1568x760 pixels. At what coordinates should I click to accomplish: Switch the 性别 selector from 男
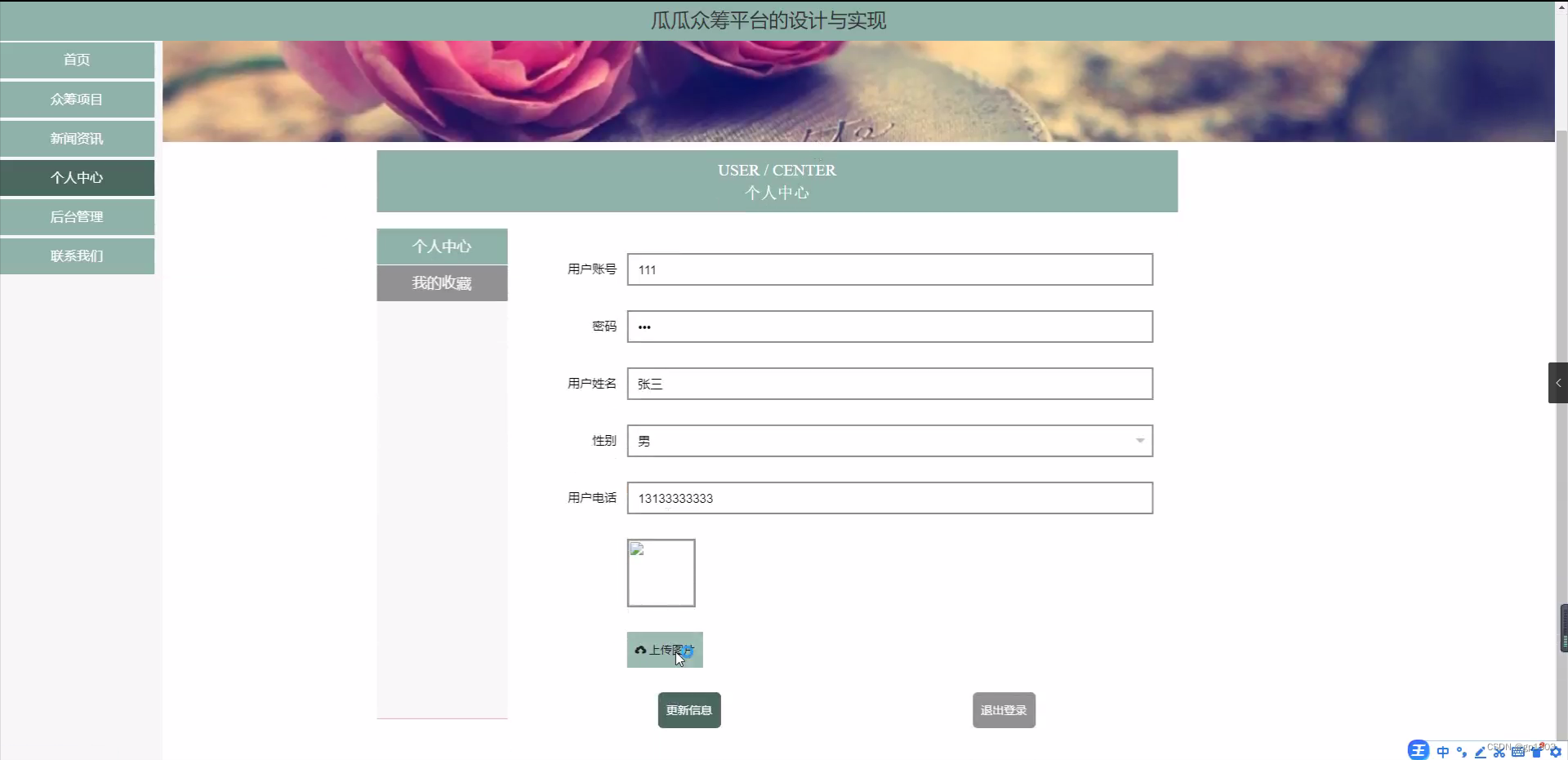(889, 441)
